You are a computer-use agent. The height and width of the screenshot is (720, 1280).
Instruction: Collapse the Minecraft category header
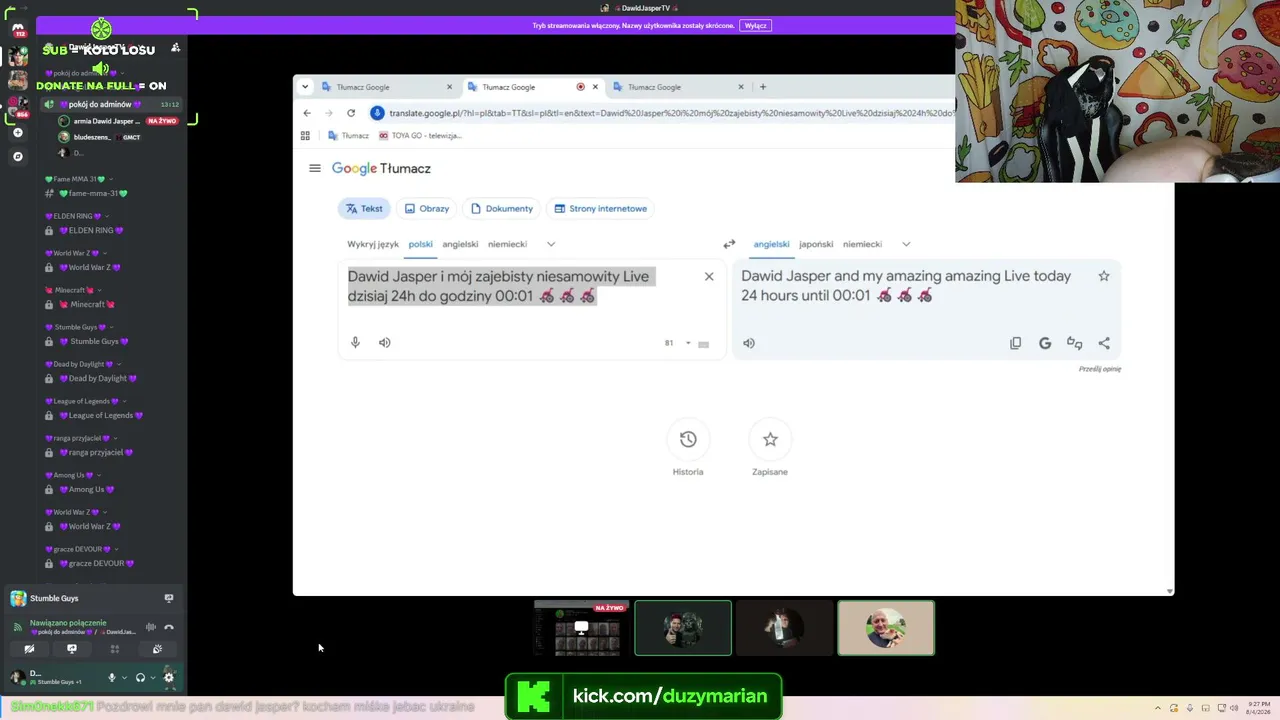point(73,290)
